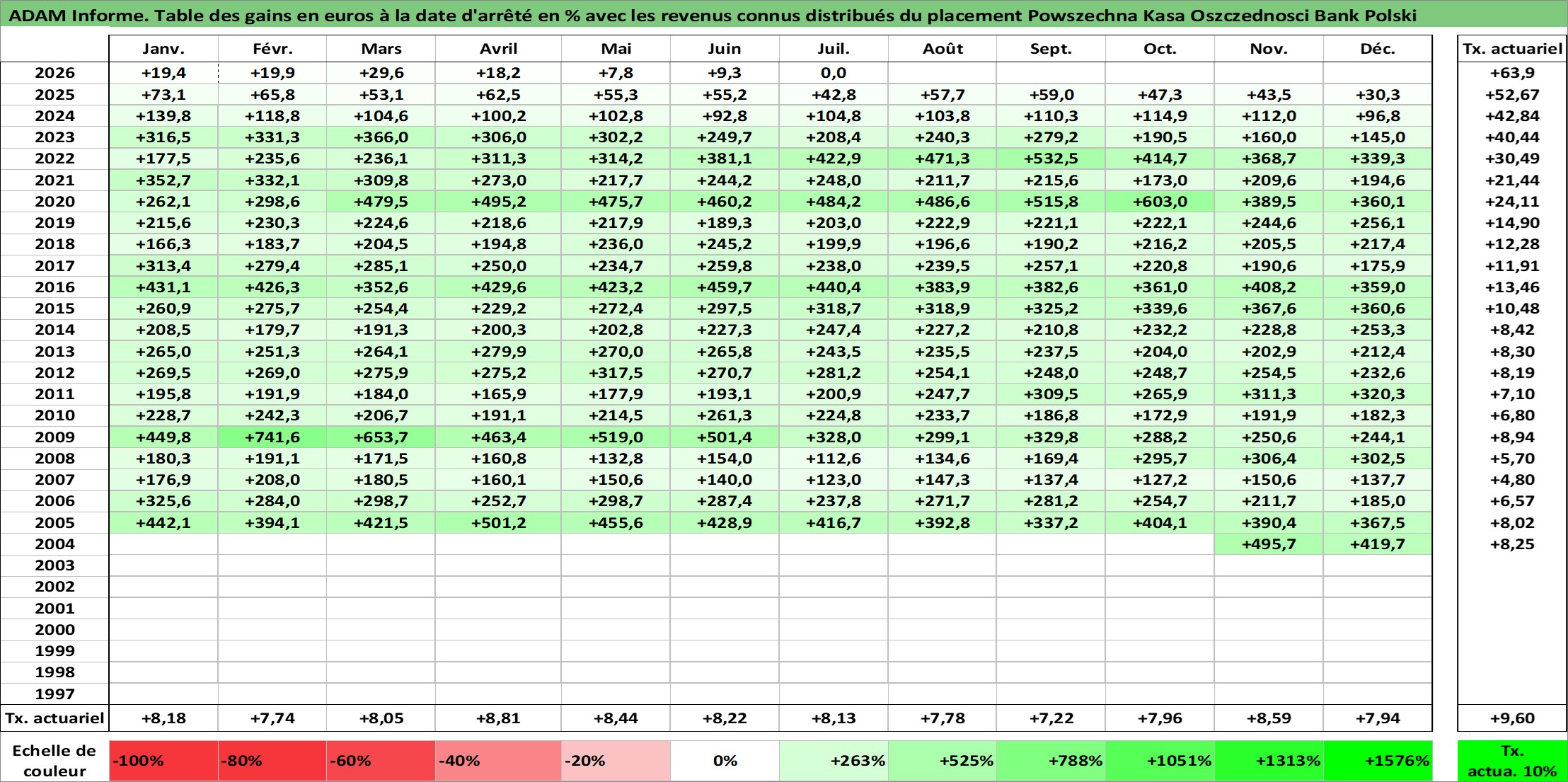
Task: Click cell value +419,7
Action: (x=1378, y=544)
